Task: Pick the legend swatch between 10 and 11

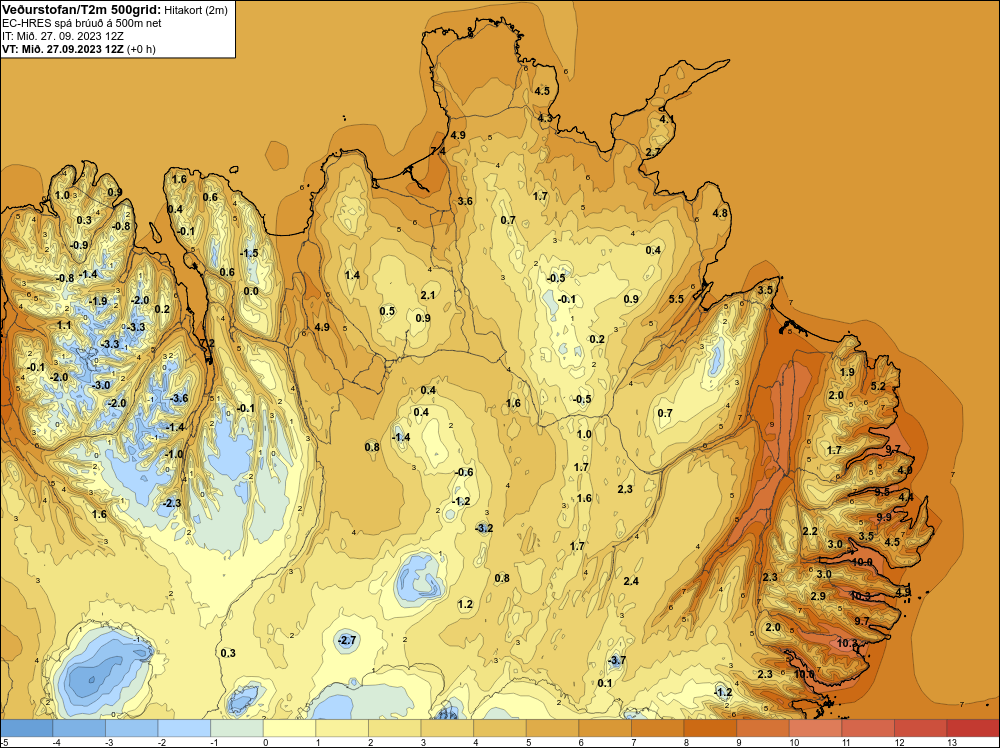Action: pos(816,728)
